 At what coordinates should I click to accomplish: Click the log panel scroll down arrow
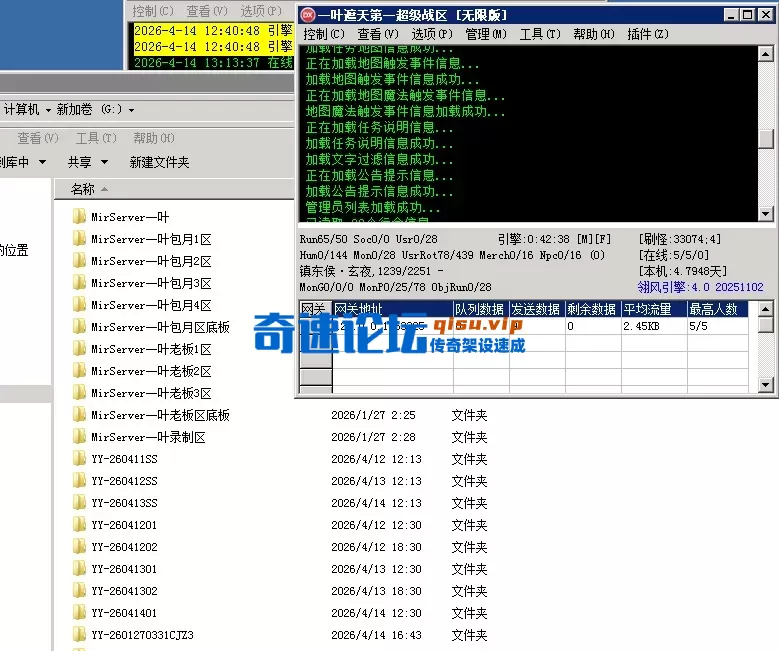[x=766, y=214]
